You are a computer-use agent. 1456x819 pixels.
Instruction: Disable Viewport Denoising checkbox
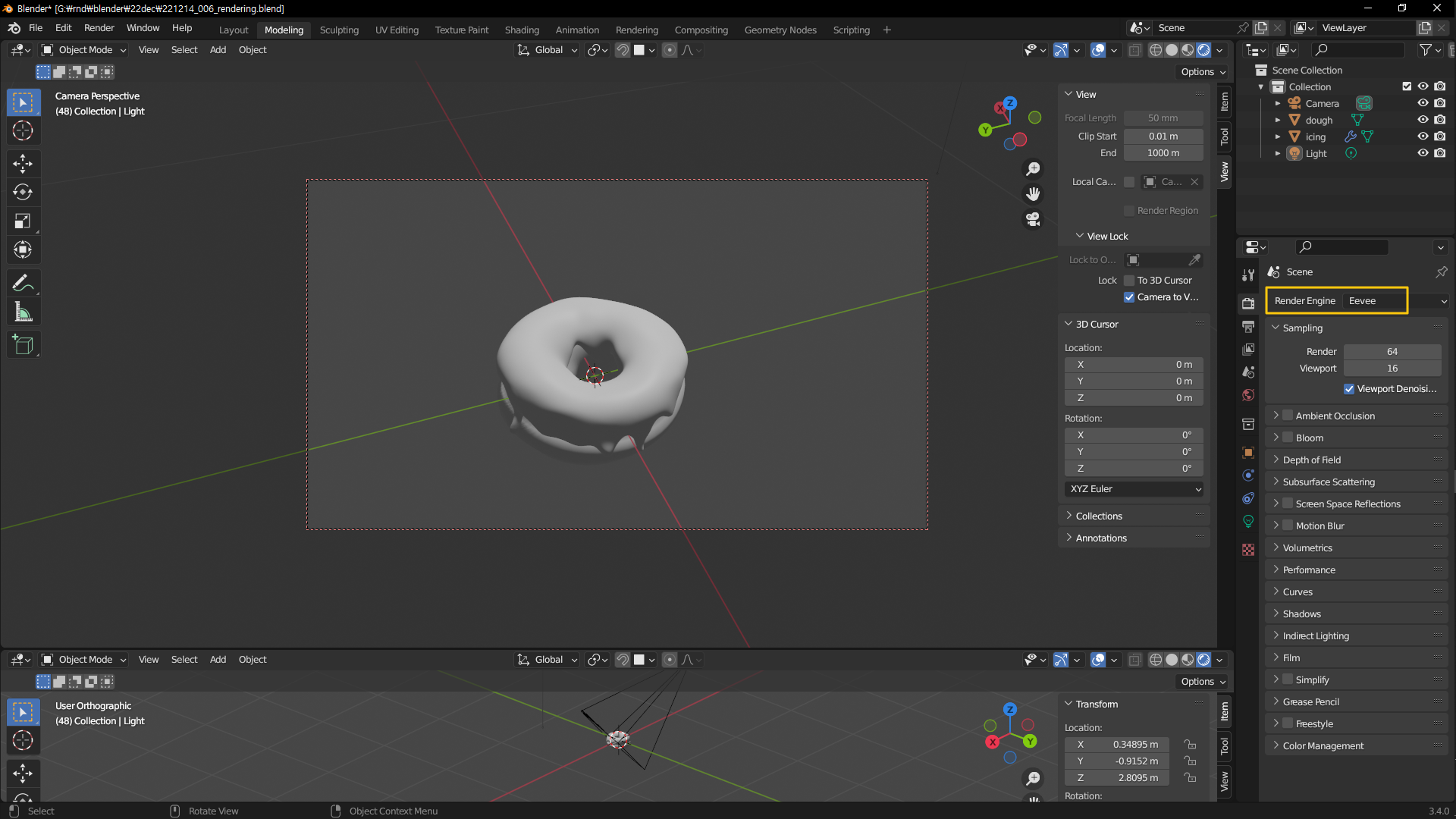click(x=1349, y=389)
